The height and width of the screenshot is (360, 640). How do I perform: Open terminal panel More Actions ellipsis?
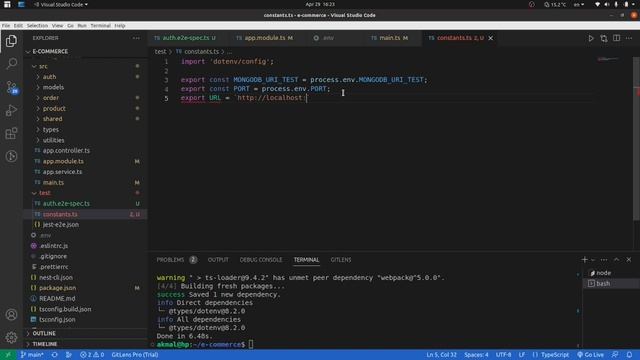[x=604, y=260]
